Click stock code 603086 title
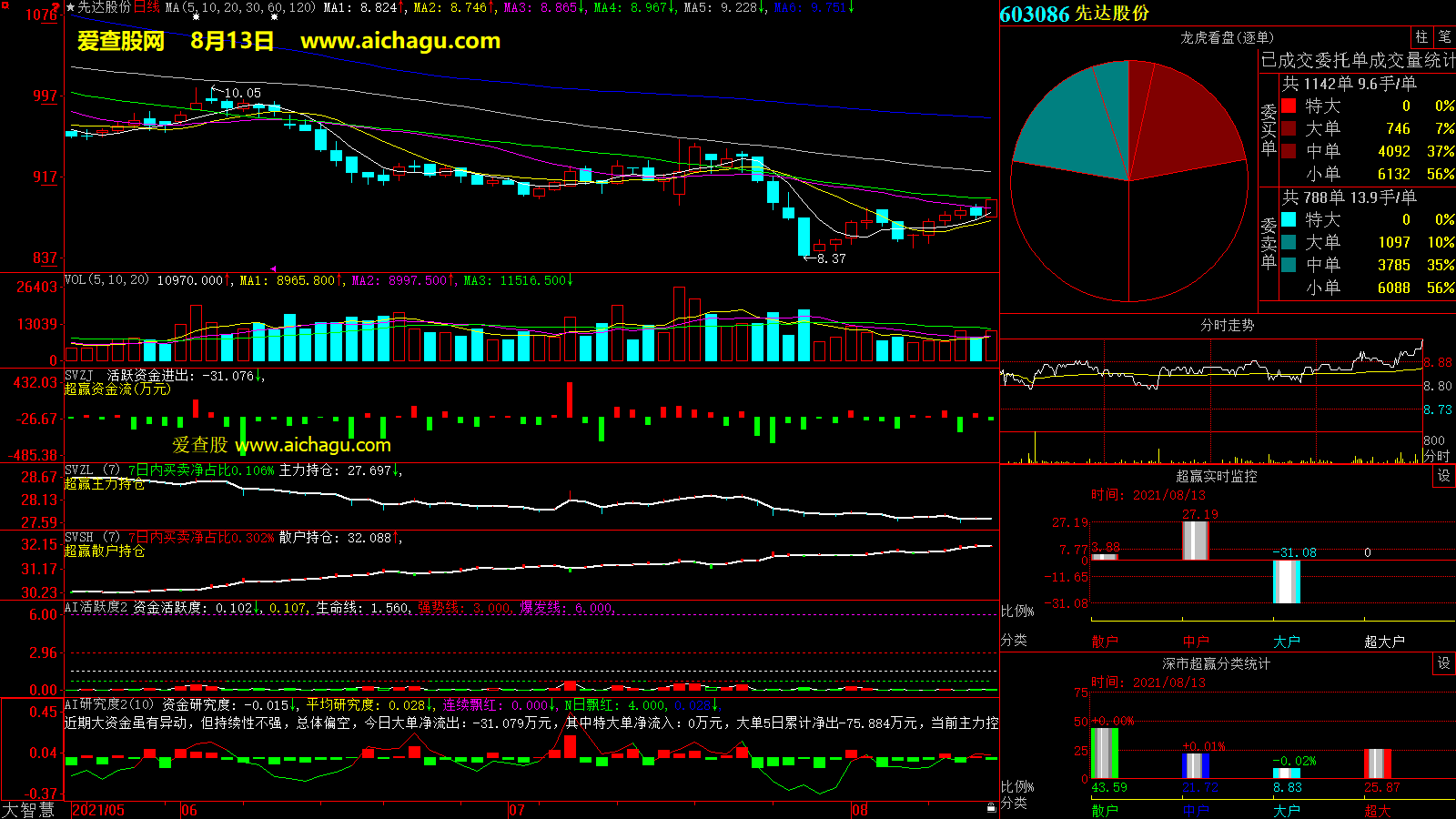Viewport: 1456px width, 819px height. tap(1035, 14)
